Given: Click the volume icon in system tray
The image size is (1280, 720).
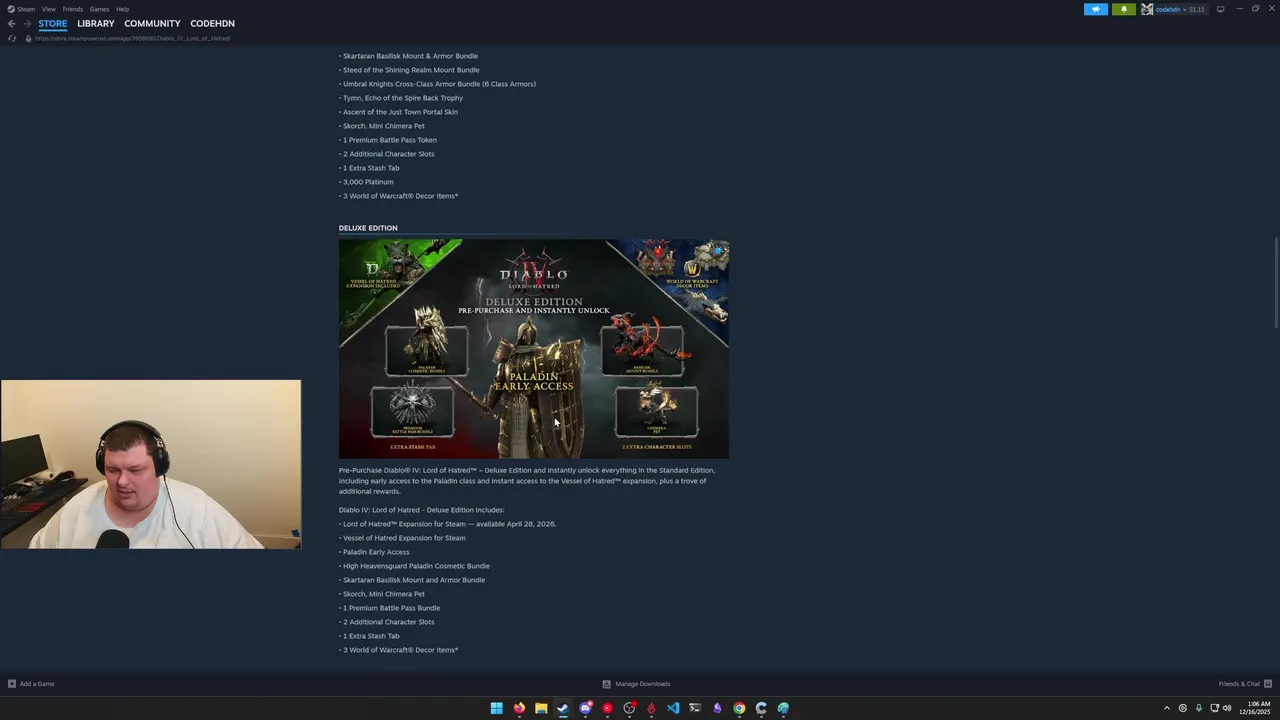Looking at the screenshot, I should click(1227, 708).
